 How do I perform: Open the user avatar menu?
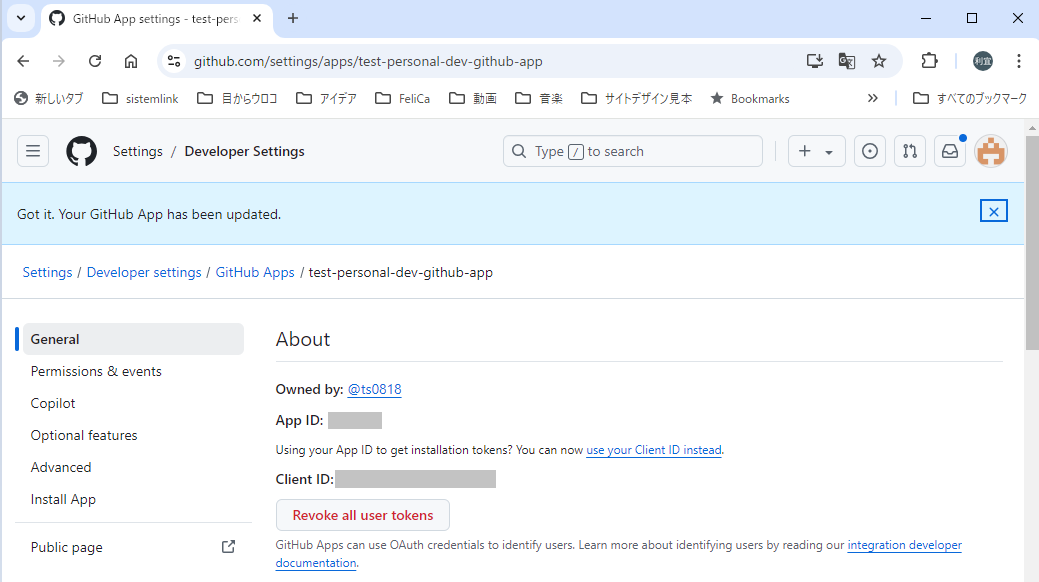[x=991, y=151]
